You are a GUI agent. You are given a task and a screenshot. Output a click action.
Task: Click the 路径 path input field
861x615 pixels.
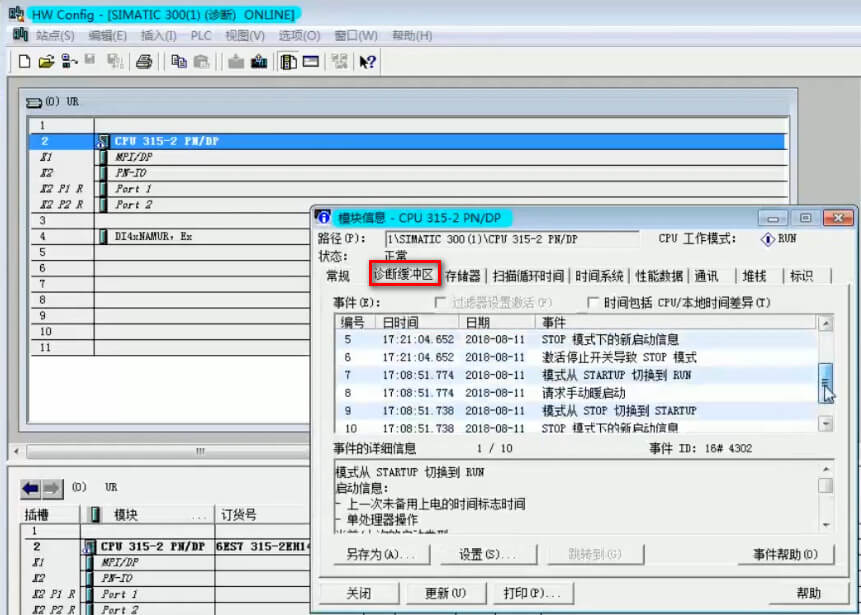(512, 239)
